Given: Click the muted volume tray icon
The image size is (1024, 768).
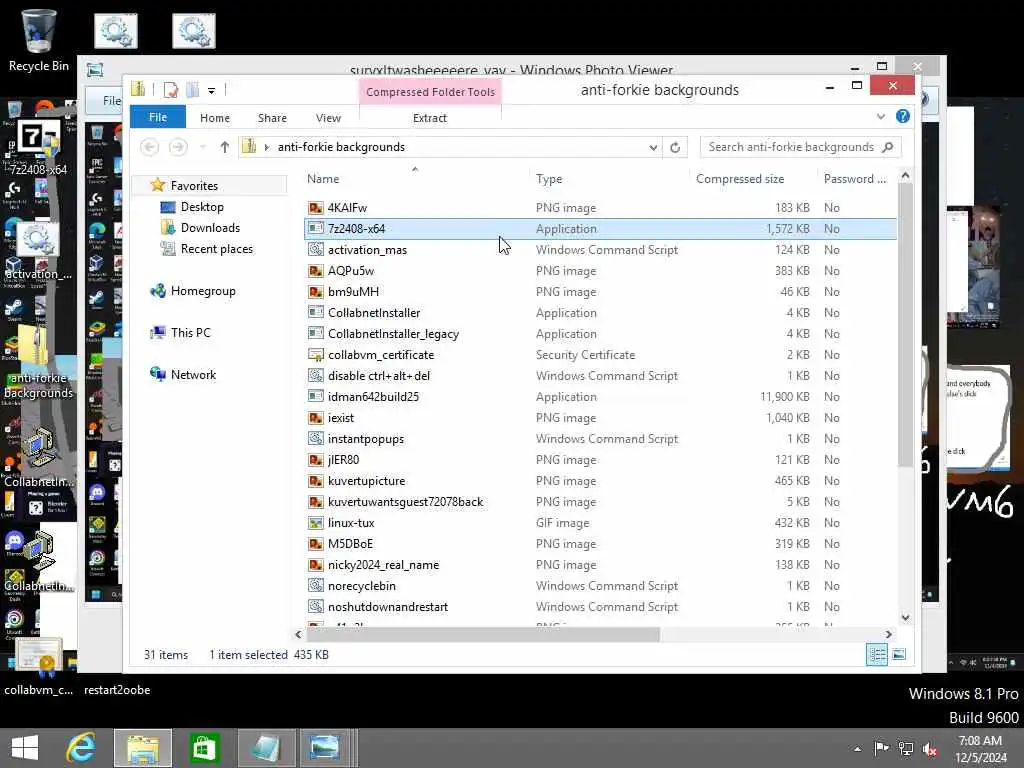Looking at the screenshot, I should [x=929, y=749].
